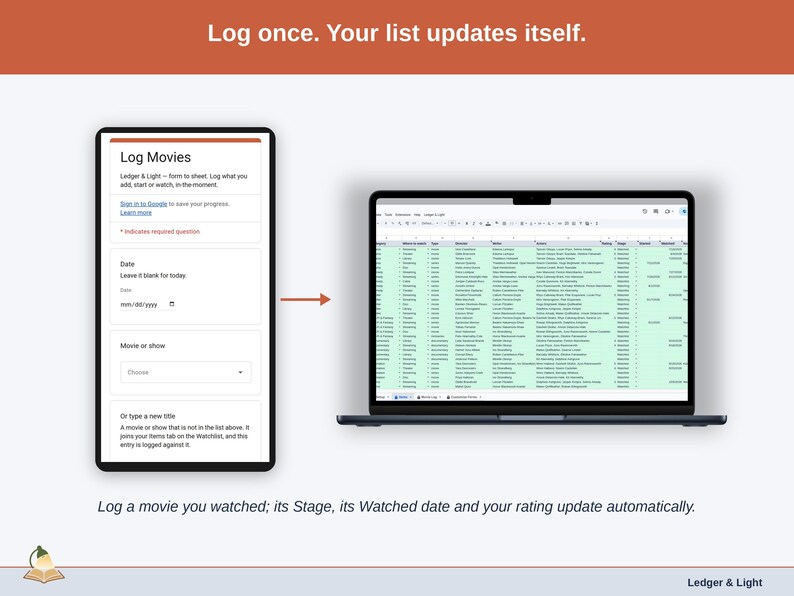The height and width of the screenshot is (596, 794).
Task: Click the insert link icon in the toolbar
Action: point(560,223)
